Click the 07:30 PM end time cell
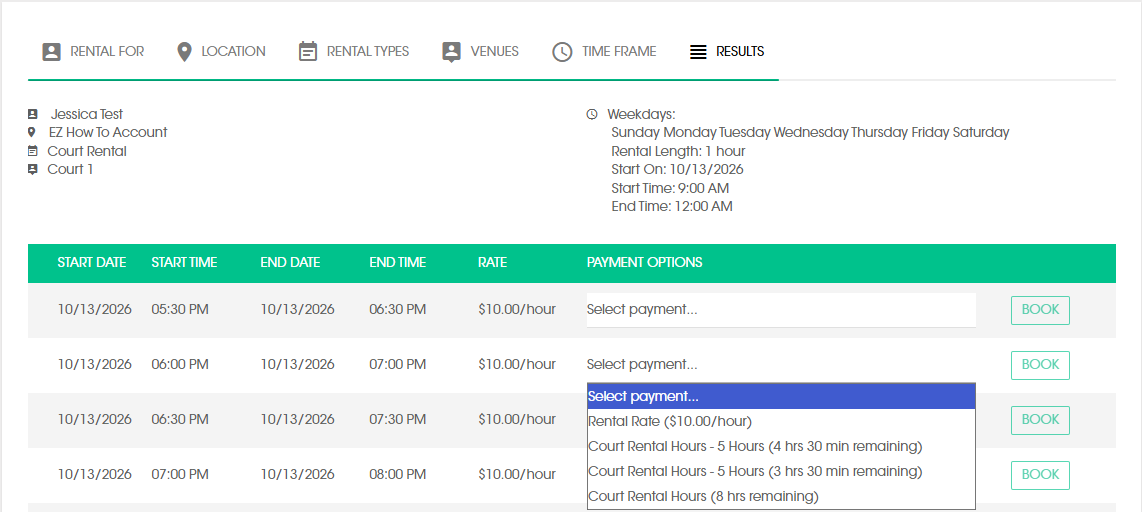 click(398, 420)
